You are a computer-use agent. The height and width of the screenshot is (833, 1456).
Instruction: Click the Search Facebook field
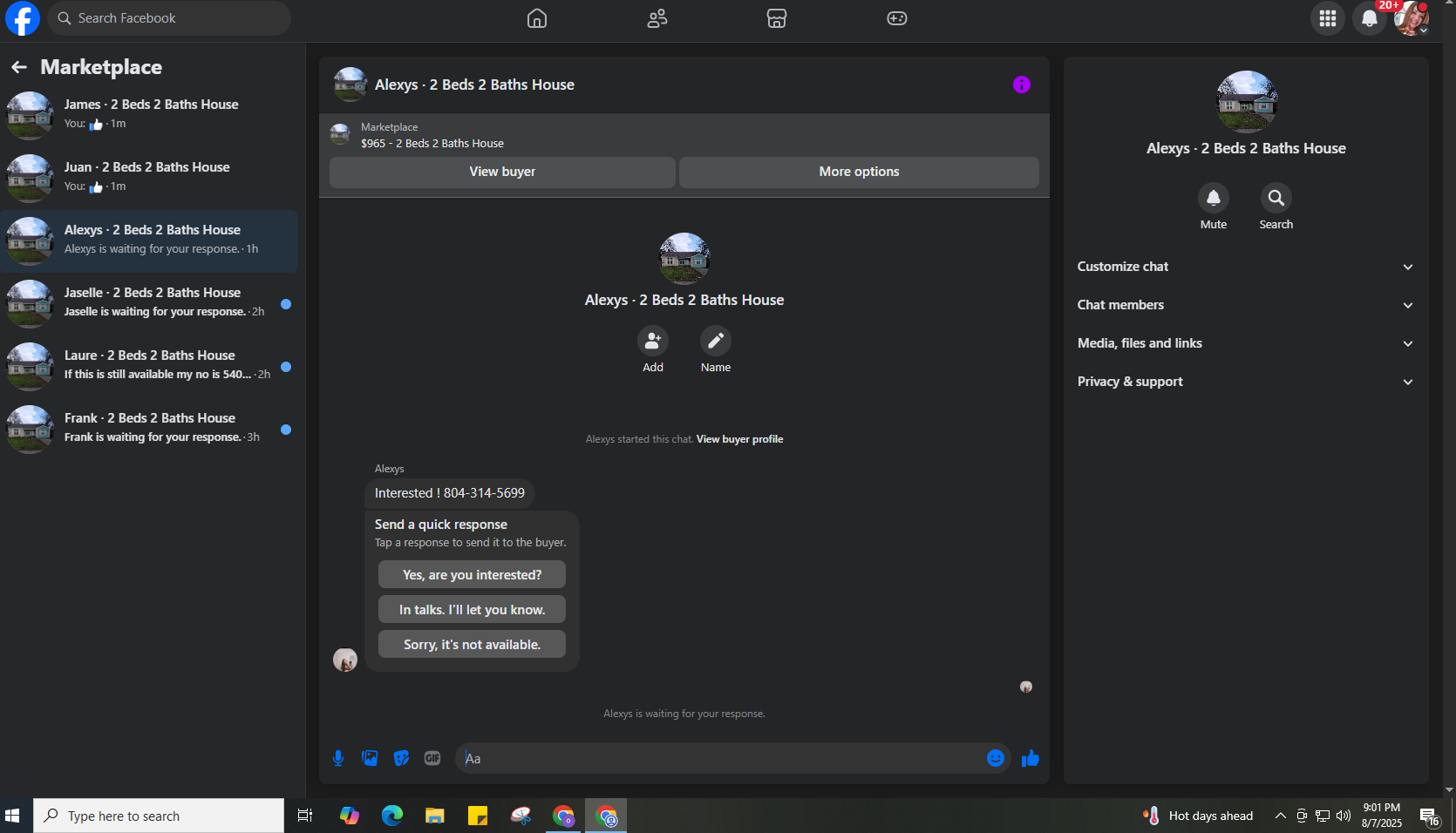click(169, 18)
